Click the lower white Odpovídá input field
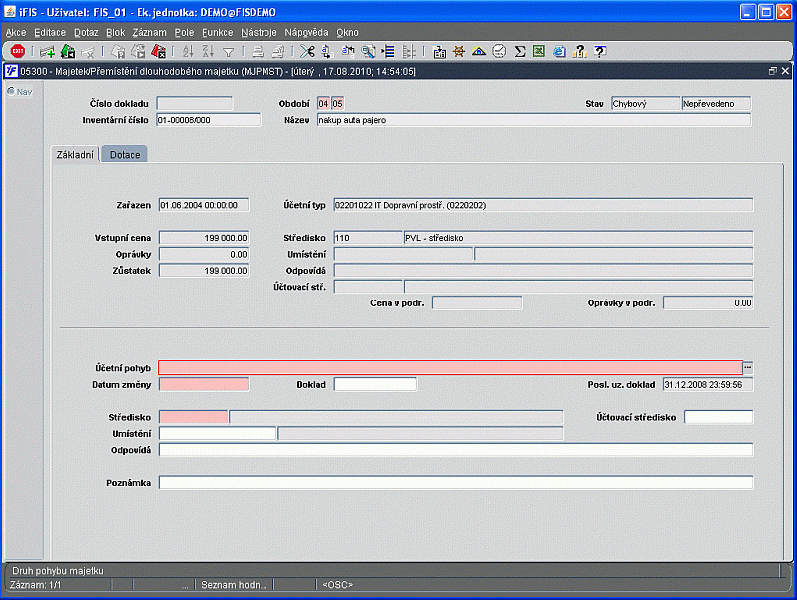Image resolution: width=797 pixels, height=600 pixels. (x=456, y=449)
